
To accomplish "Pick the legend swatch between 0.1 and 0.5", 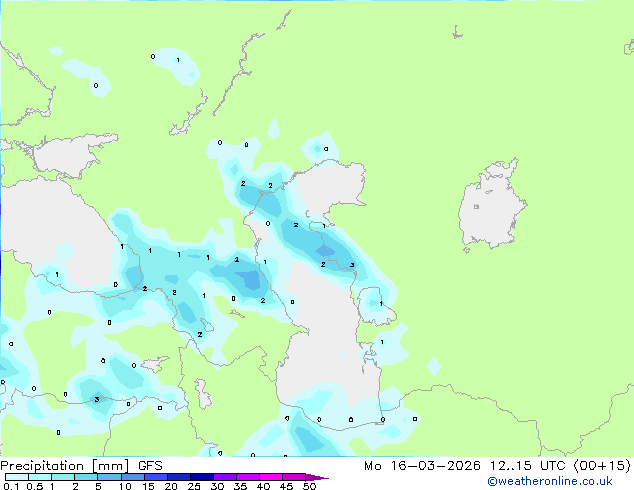I will coord(17,477).
